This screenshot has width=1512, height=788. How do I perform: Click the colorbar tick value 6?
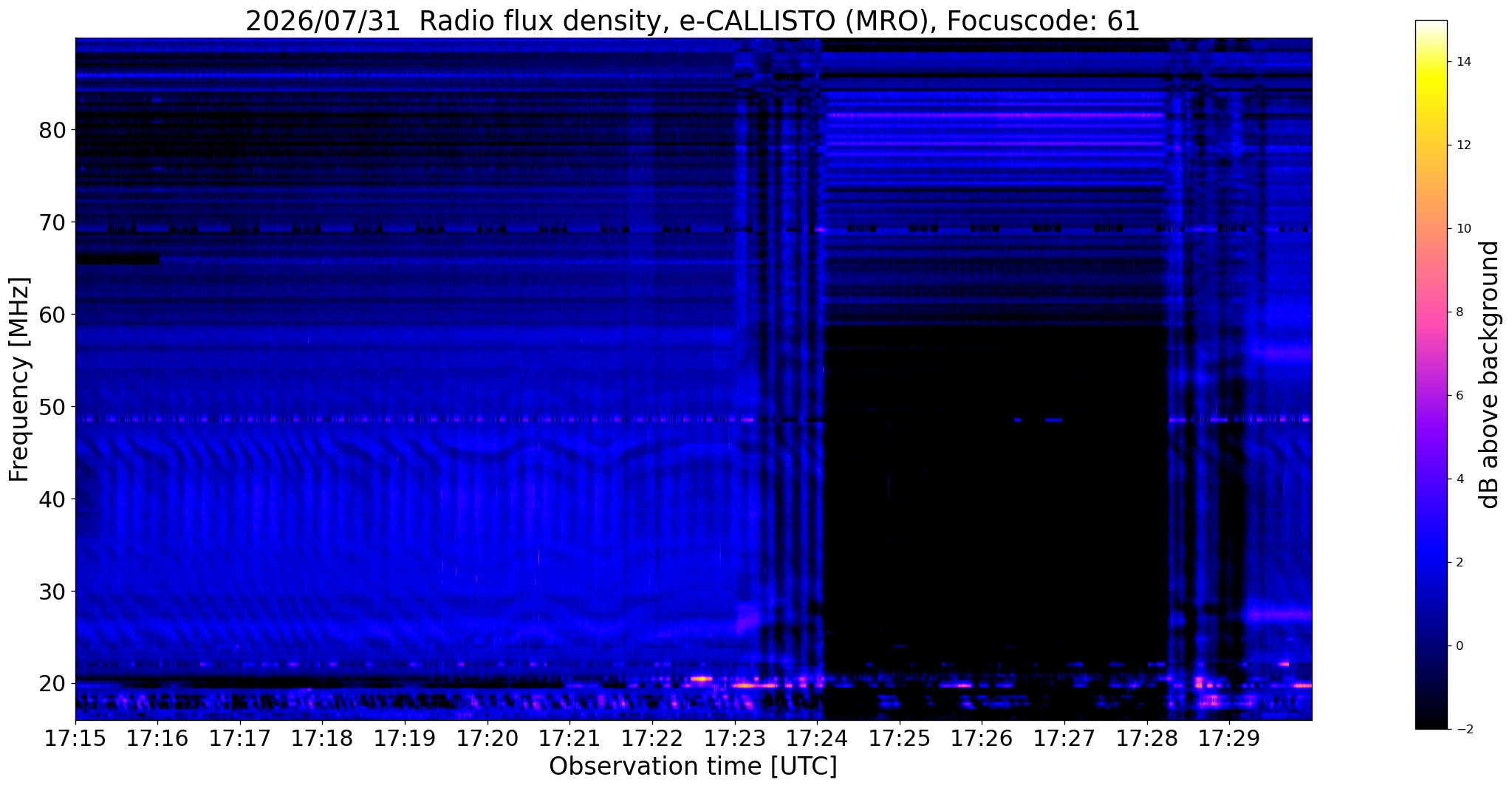(1459, 396)
